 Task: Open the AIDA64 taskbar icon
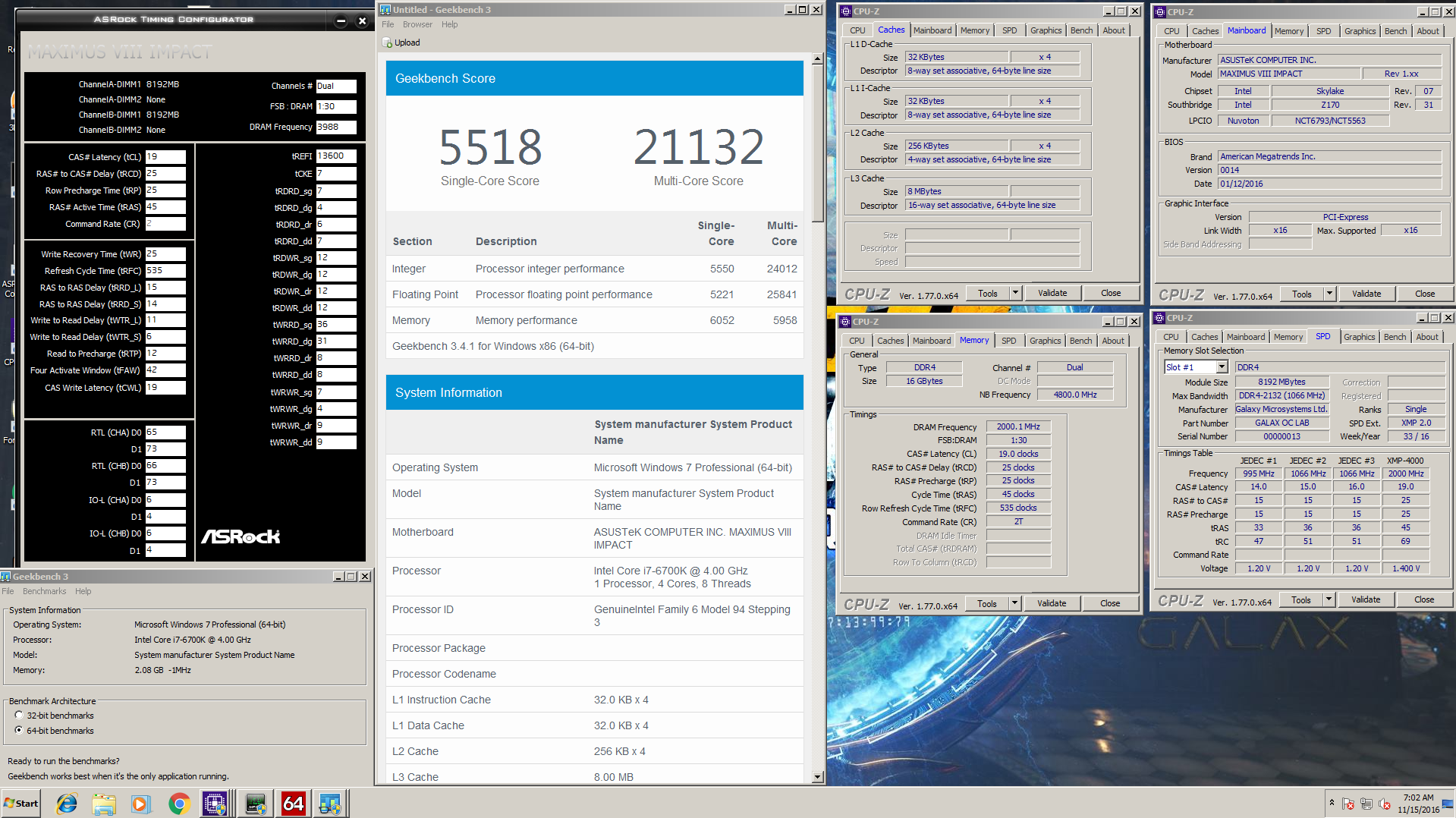click(294, 804)
